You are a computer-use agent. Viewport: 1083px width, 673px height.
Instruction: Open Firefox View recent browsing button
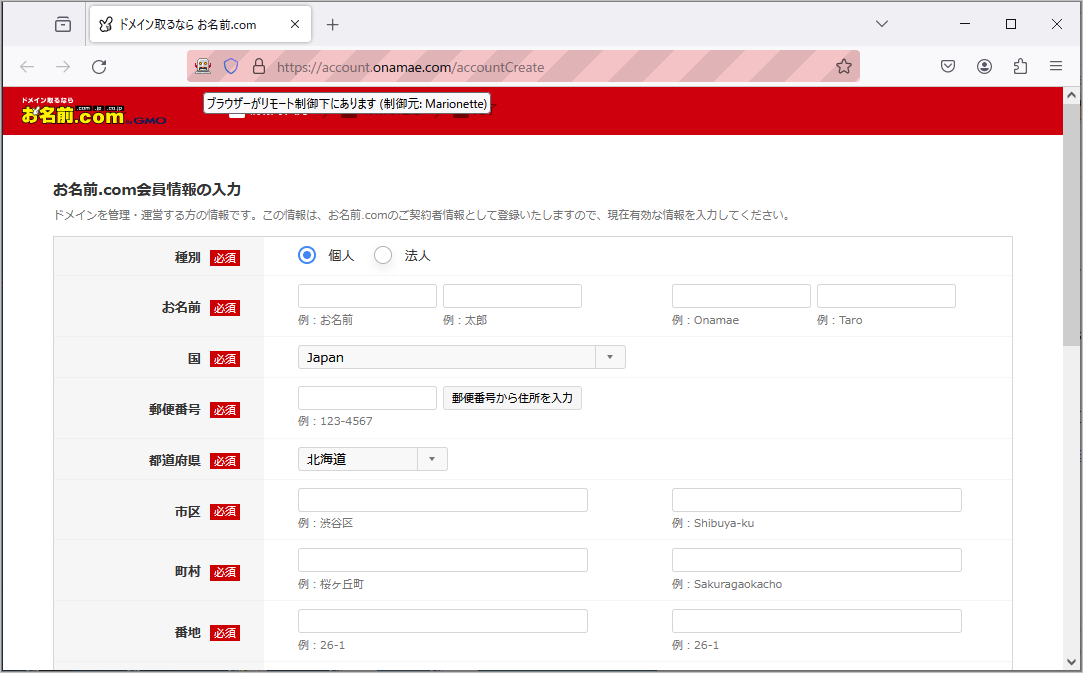coord(63,24)
